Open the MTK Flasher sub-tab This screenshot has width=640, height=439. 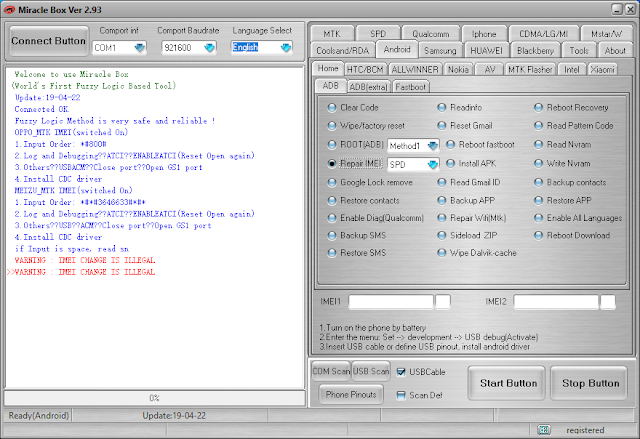click(x=530, y=70)
